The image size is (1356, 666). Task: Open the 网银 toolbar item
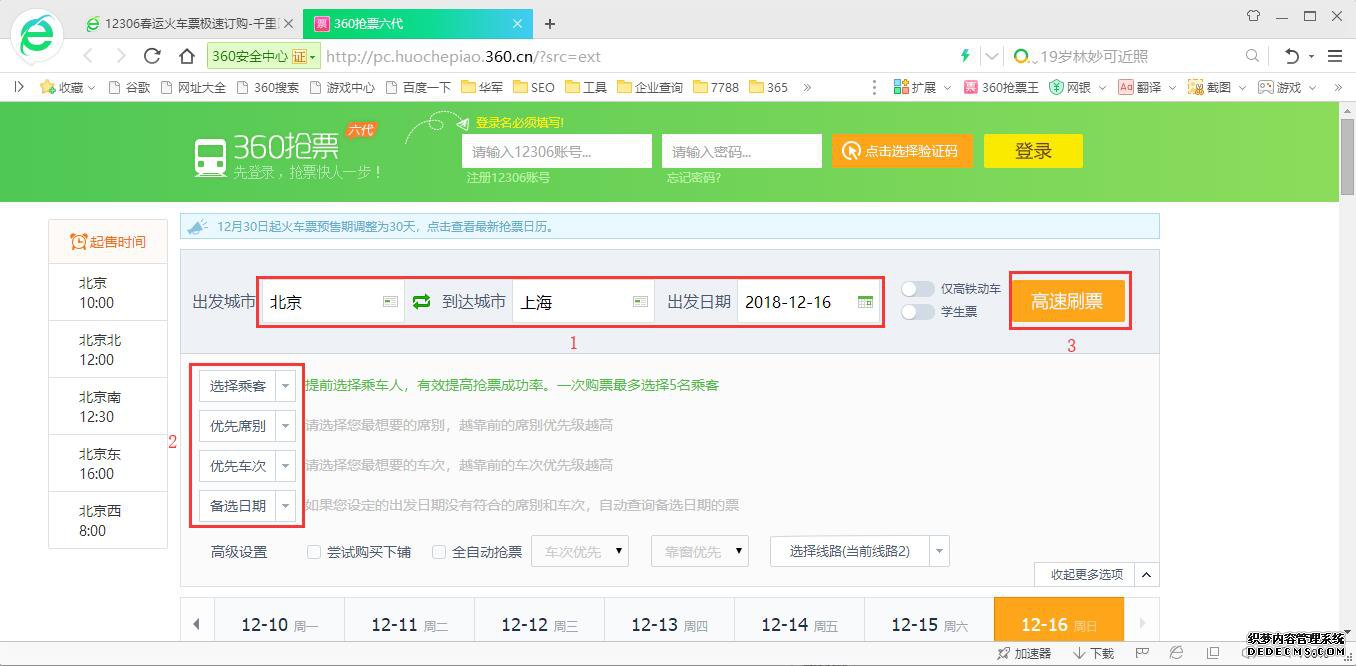click(x=1075, y=87)
